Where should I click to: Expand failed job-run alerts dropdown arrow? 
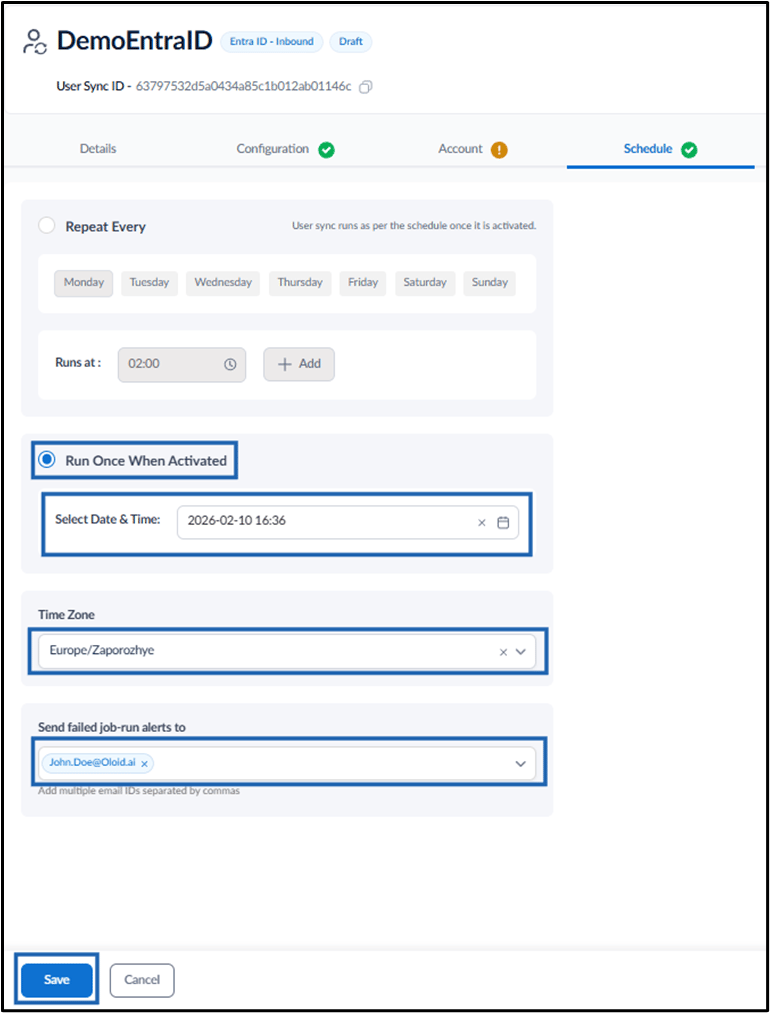[521, 764]
